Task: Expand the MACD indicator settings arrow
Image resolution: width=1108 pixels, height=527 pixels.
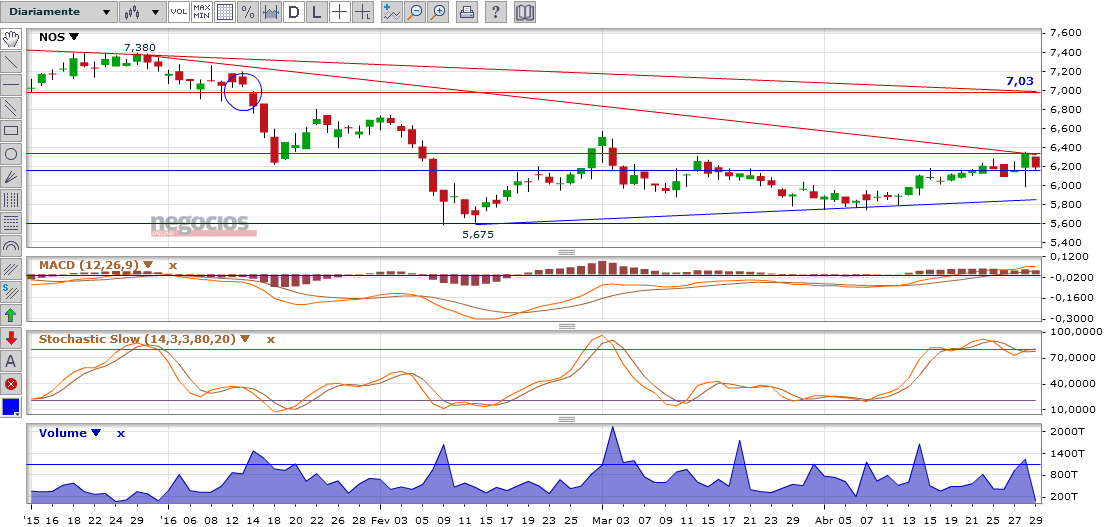Action: pyautogui.click(x=148, y=265)
